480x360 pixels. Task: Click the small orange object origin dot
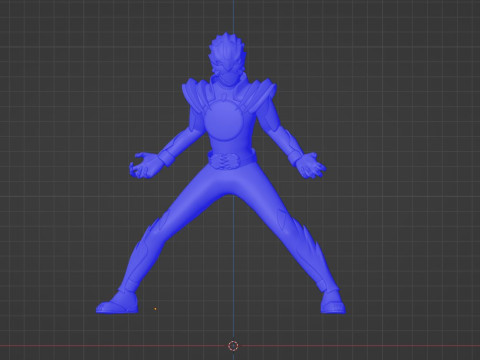155,309
